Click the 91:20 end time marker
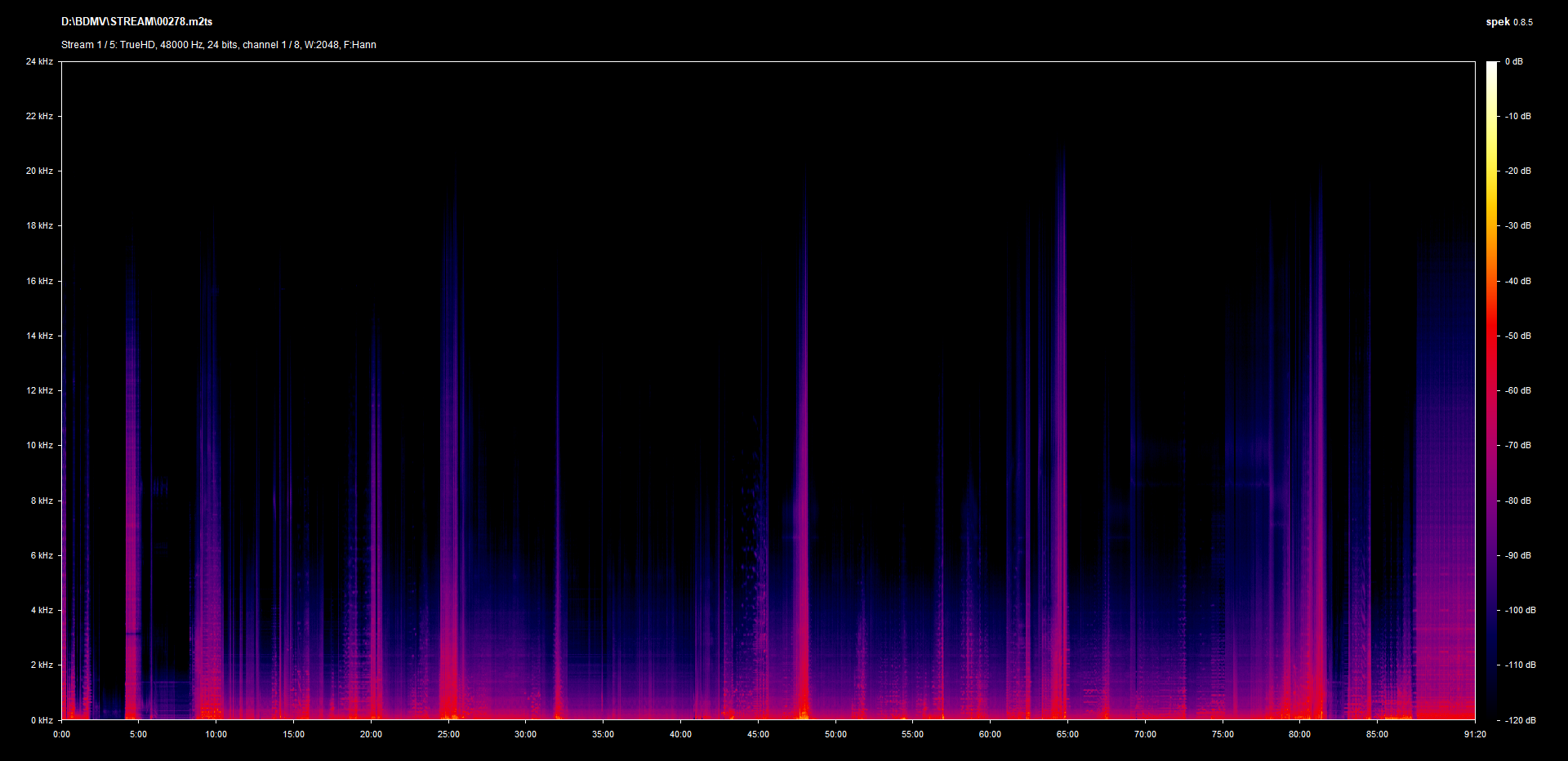1568x761 pixels. pyautogui.click(x=1475, y=734)
